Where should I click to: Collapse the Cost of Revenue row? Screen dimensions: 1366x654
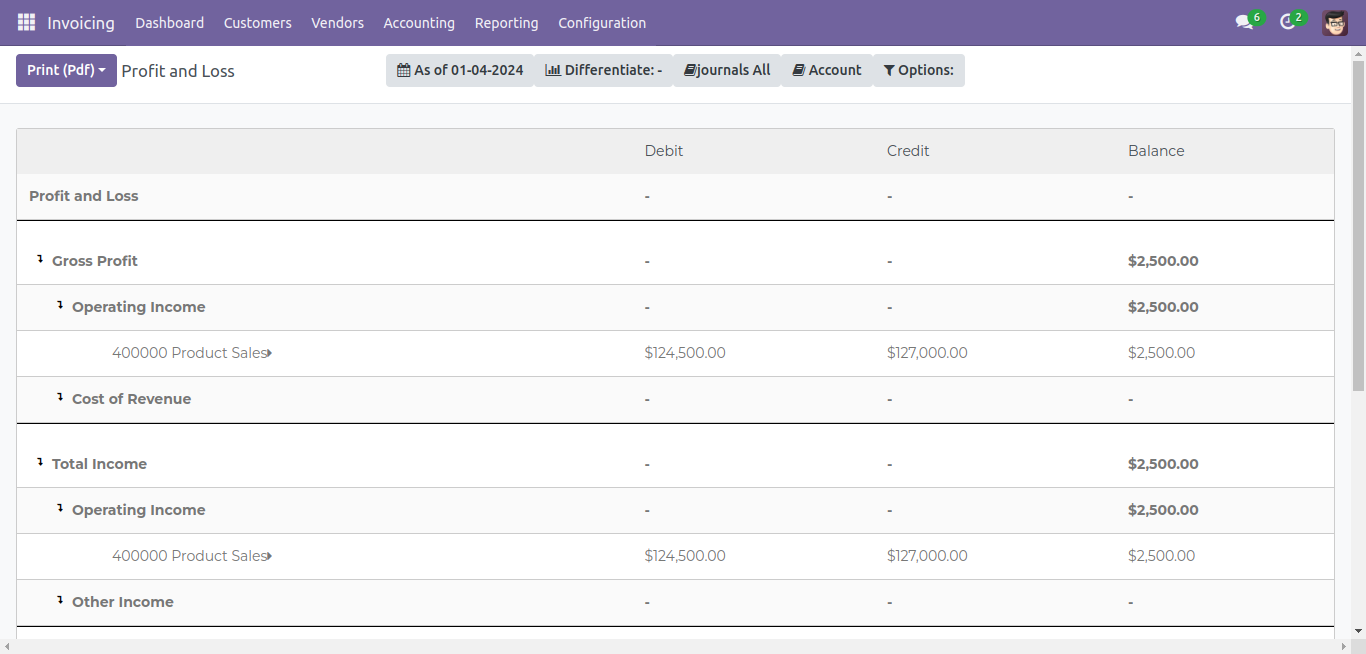point(61,398)
